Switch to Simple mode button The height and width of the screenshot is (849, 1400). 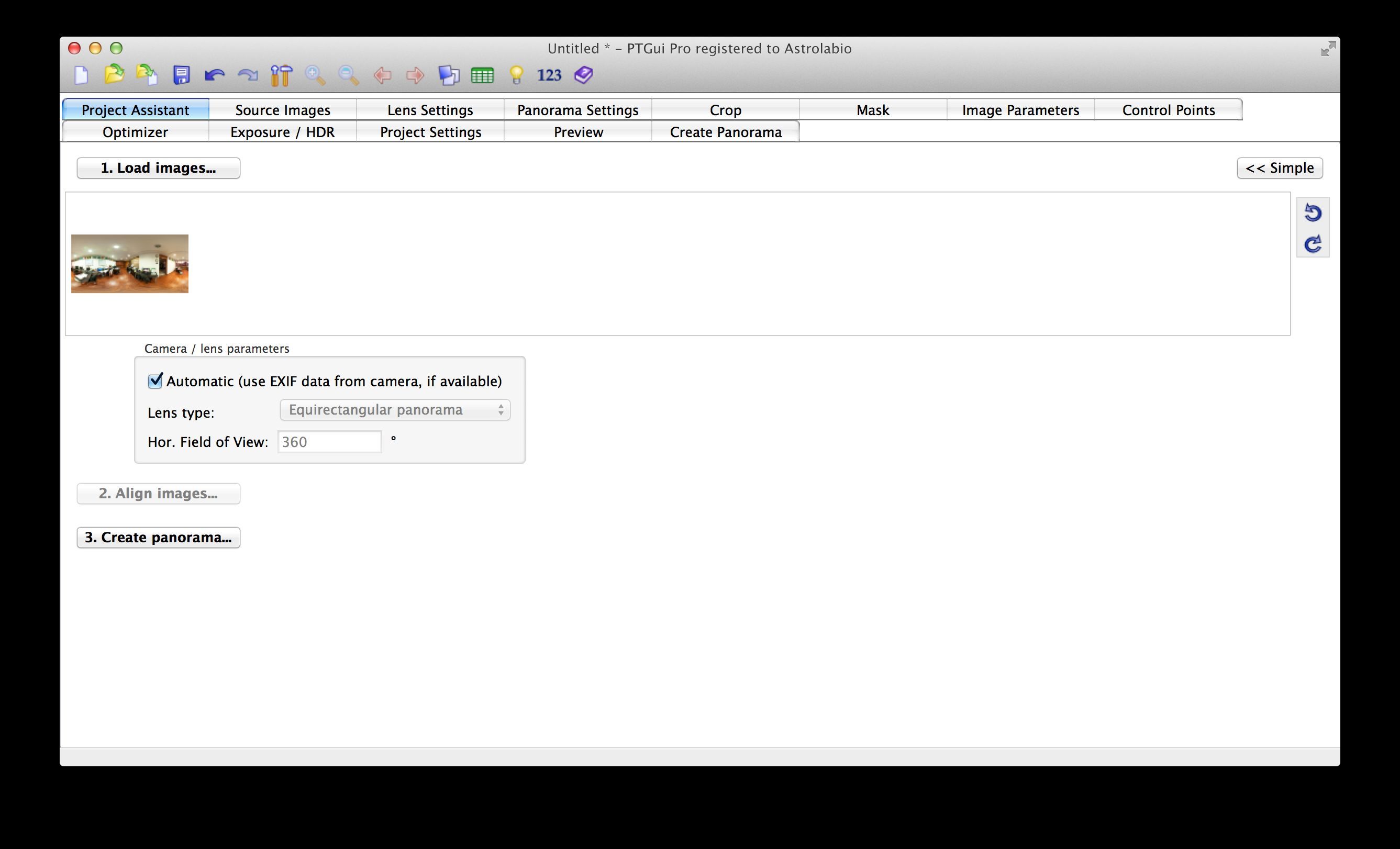1280,168
